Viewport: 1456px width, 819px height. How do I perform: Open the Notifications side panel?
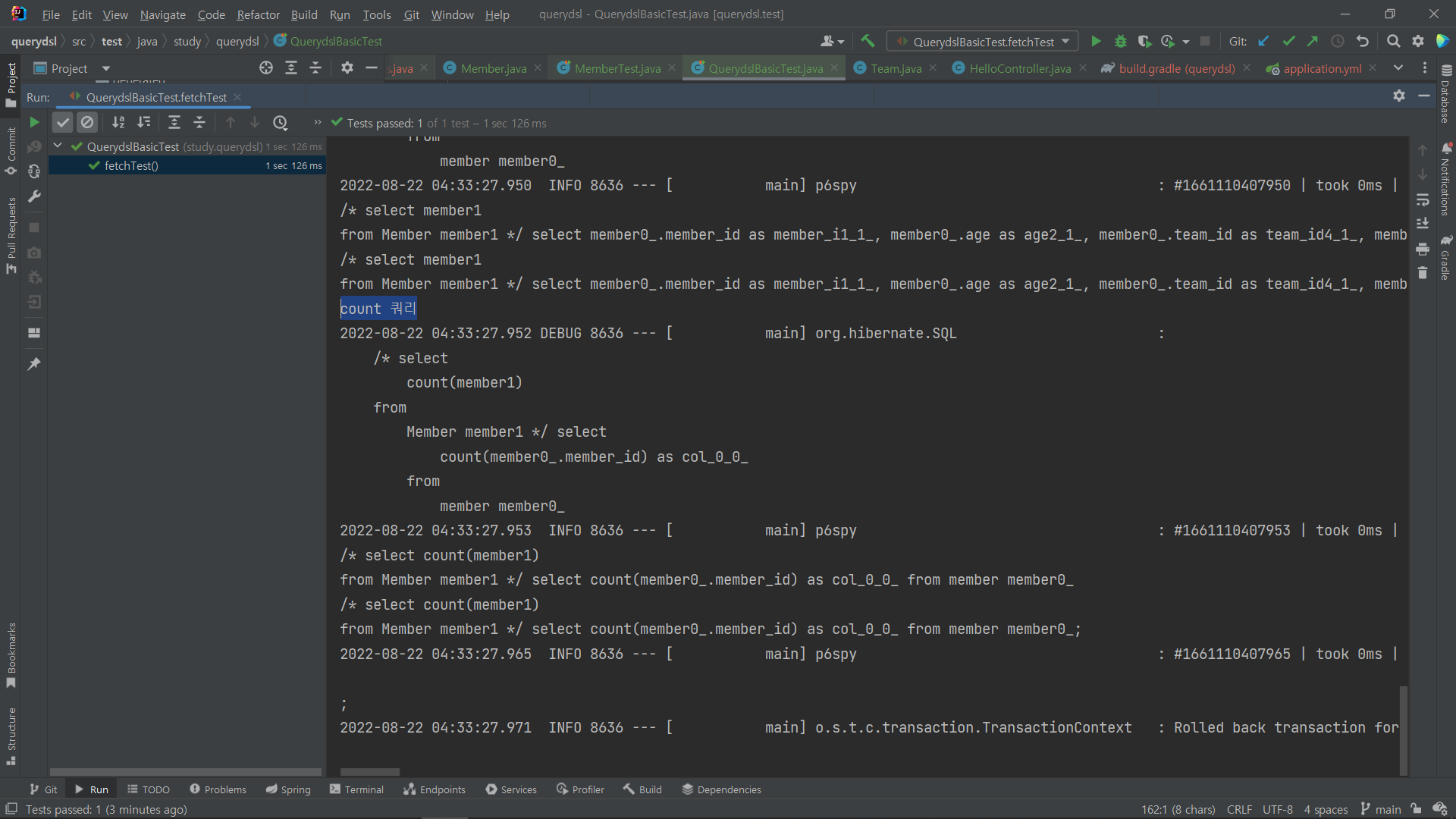(x=1445, y=179)
